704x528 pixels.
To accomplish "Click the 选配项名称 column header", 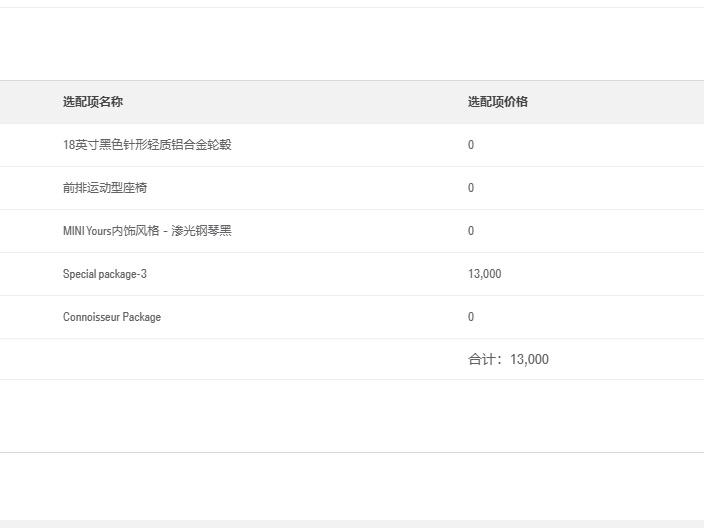I will pyautogui.click(x=92, y=102).
